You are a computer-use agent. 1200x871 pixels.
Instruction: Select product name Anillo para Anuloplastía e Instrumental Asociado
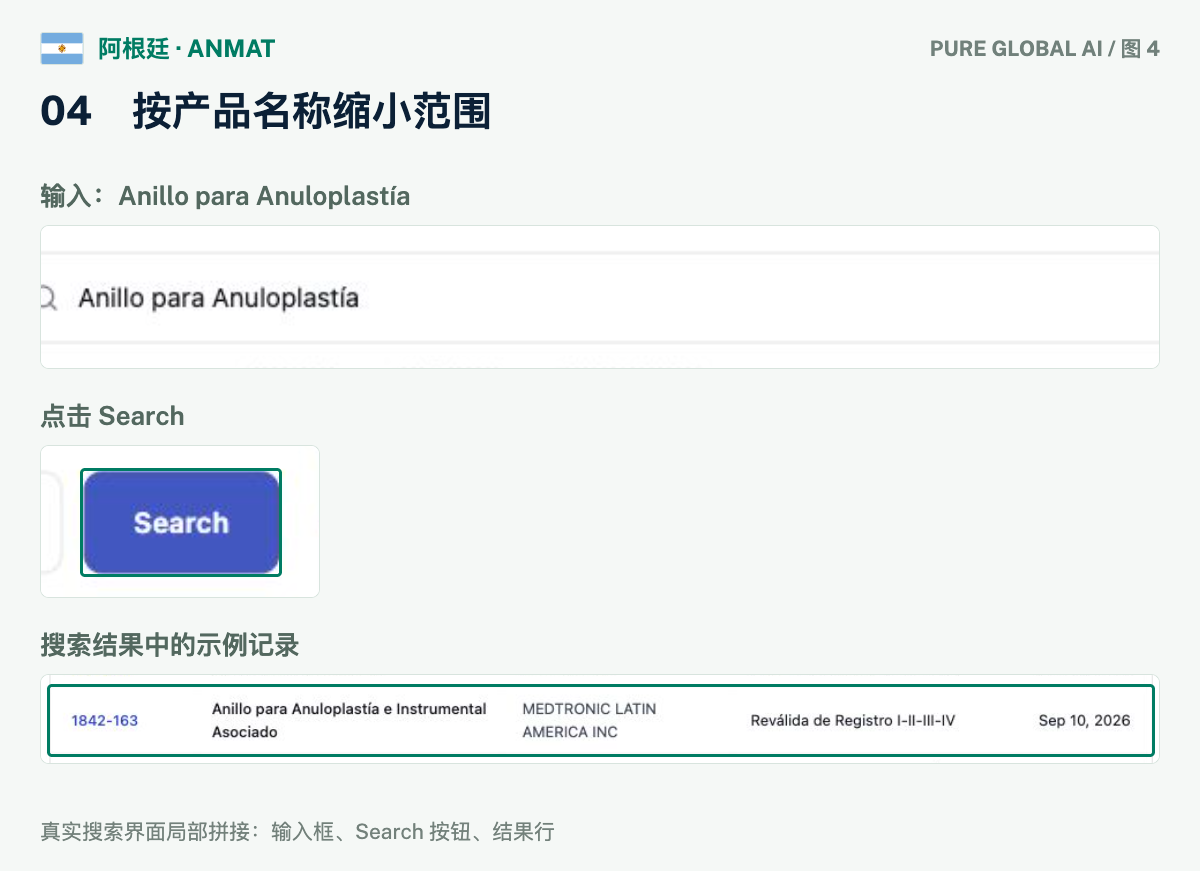tap(349, 720)
